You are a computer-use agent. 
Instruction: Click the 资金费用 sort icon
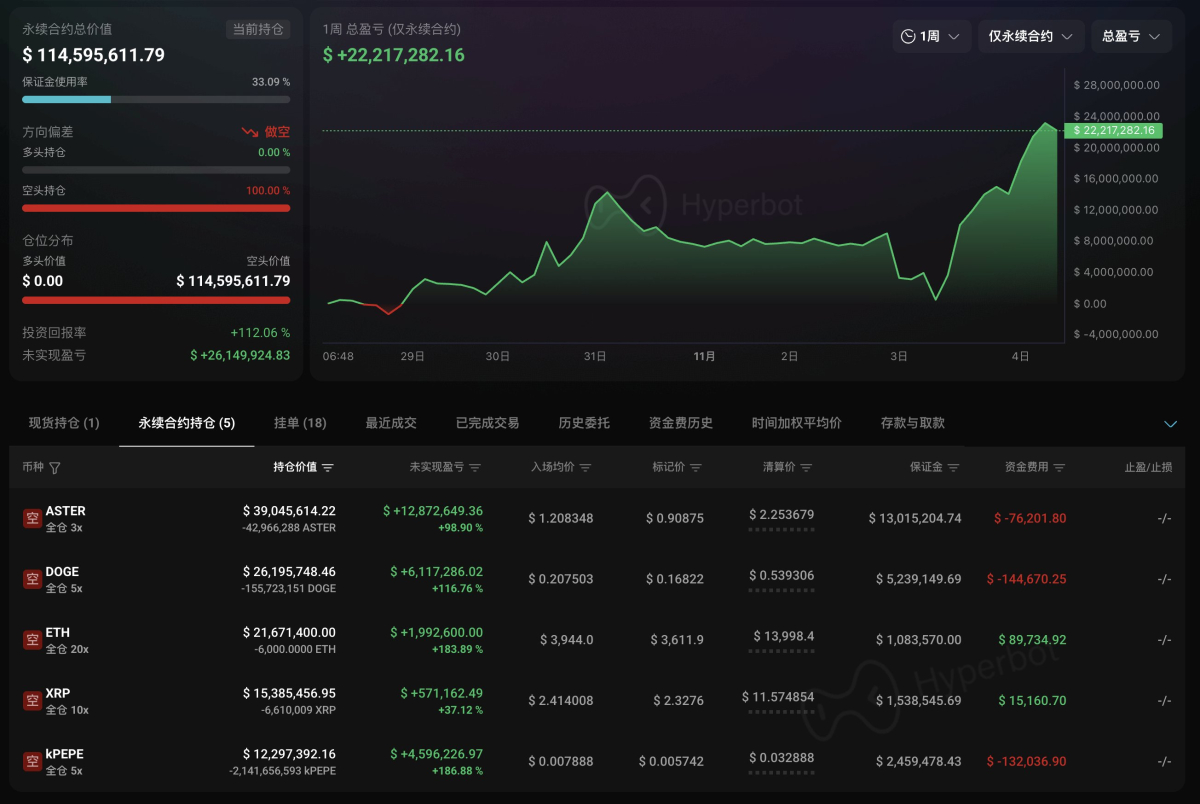1059,468
